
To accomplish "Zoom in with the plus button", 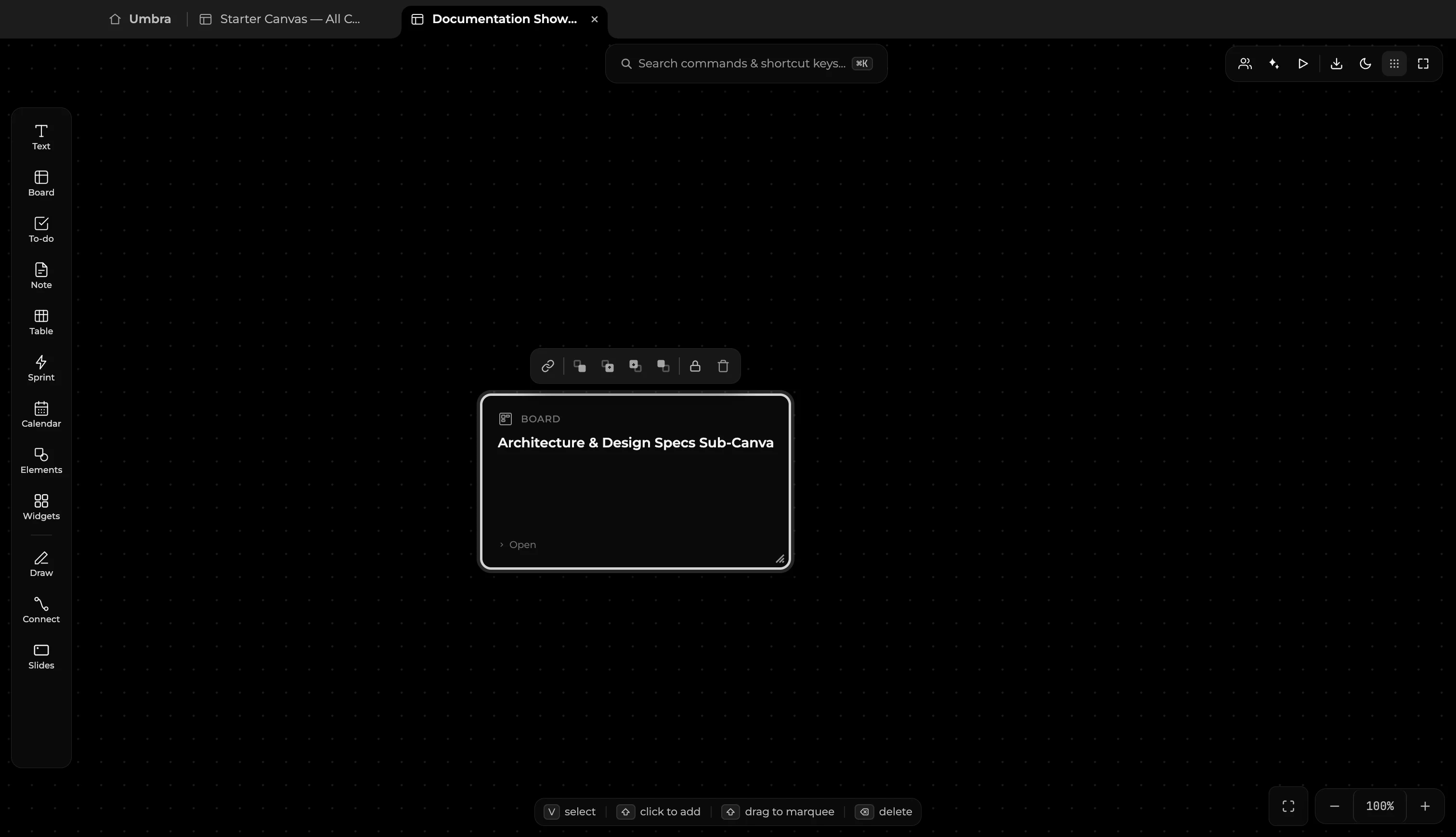I will (x=1425, y=807).
